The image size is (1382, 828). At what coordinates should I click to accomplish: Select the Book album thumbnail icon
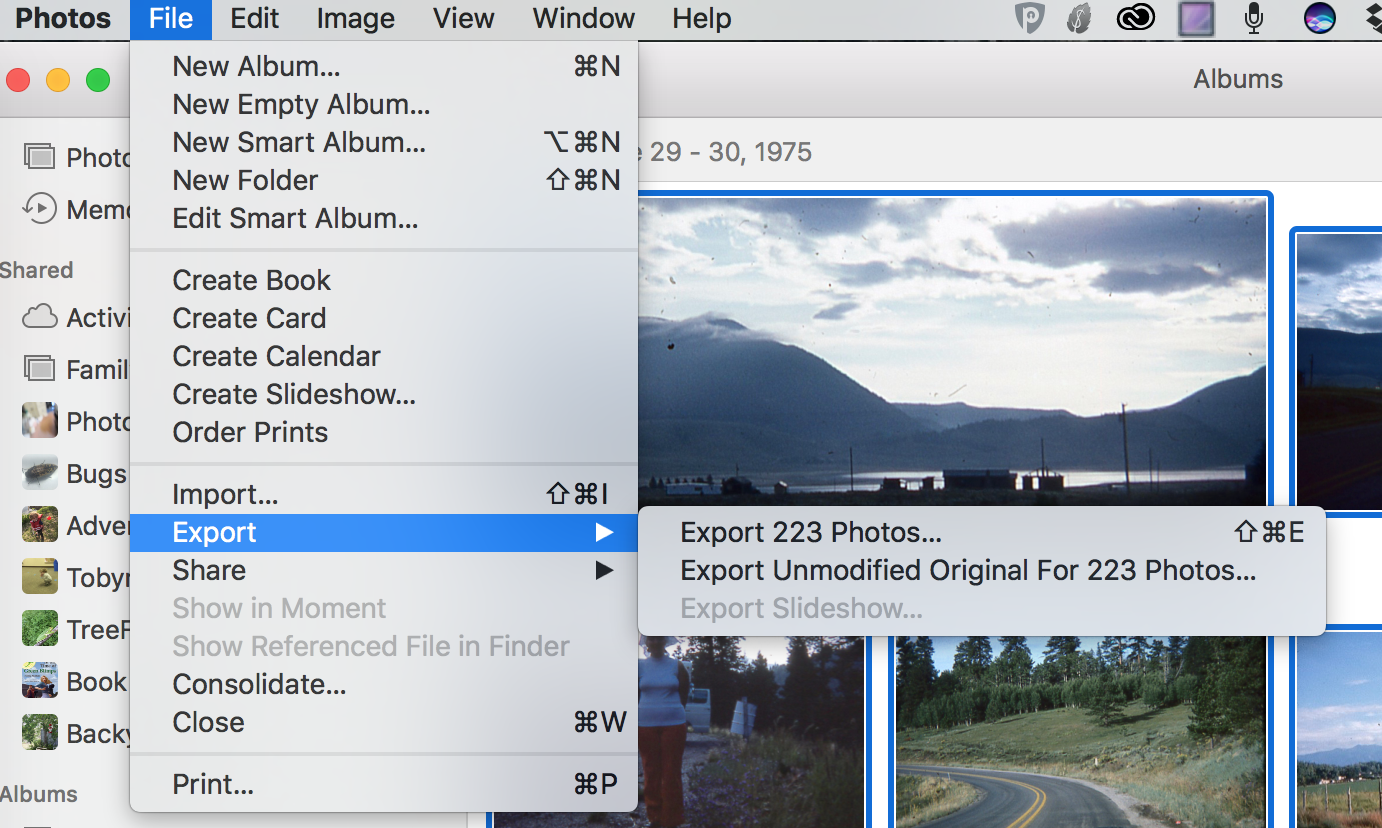click(x=39, y=680)
